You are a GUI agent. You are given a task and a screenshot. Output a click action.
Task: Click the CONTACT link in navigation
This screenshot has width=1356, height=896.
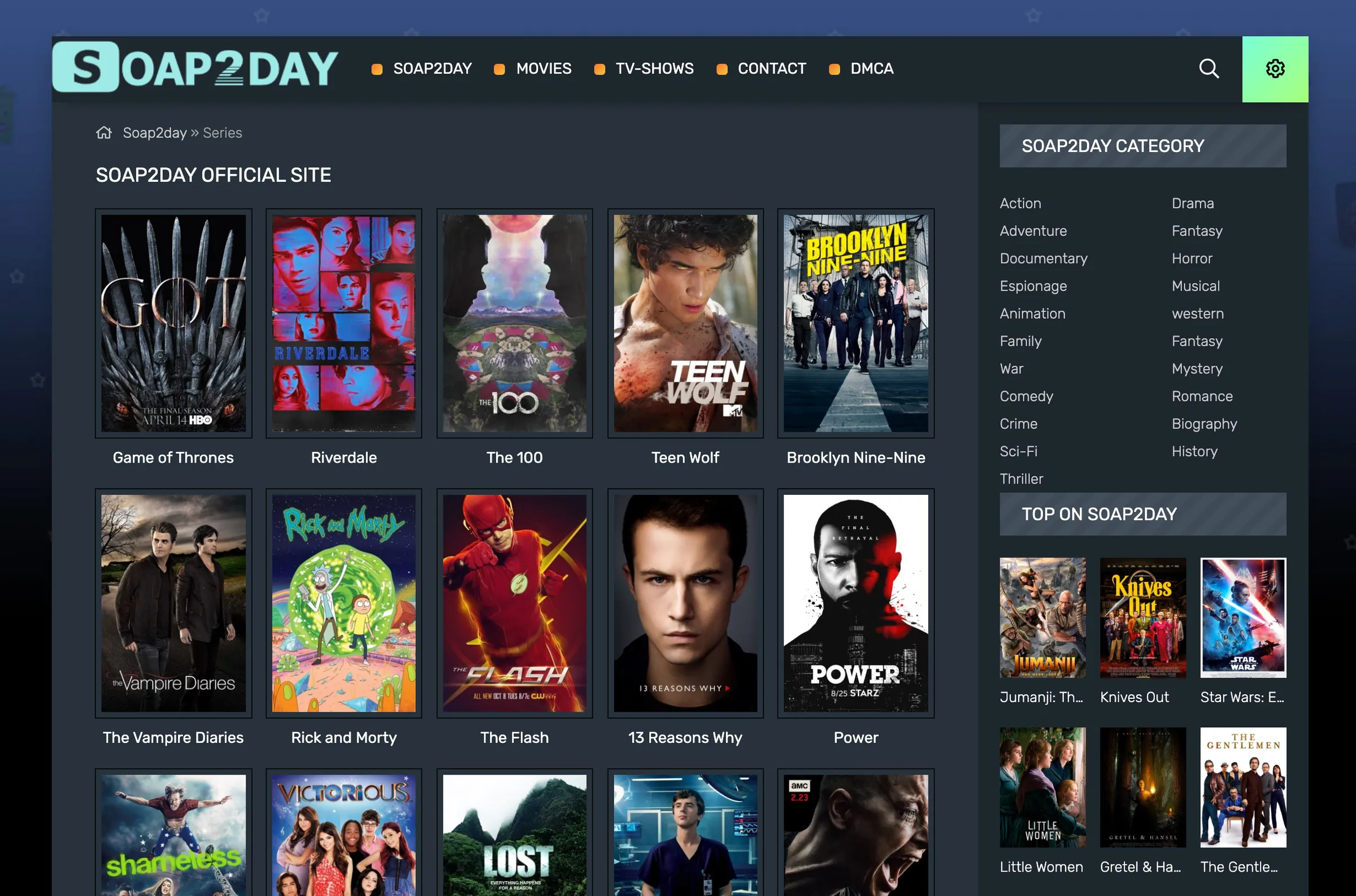tap(772, 69)
